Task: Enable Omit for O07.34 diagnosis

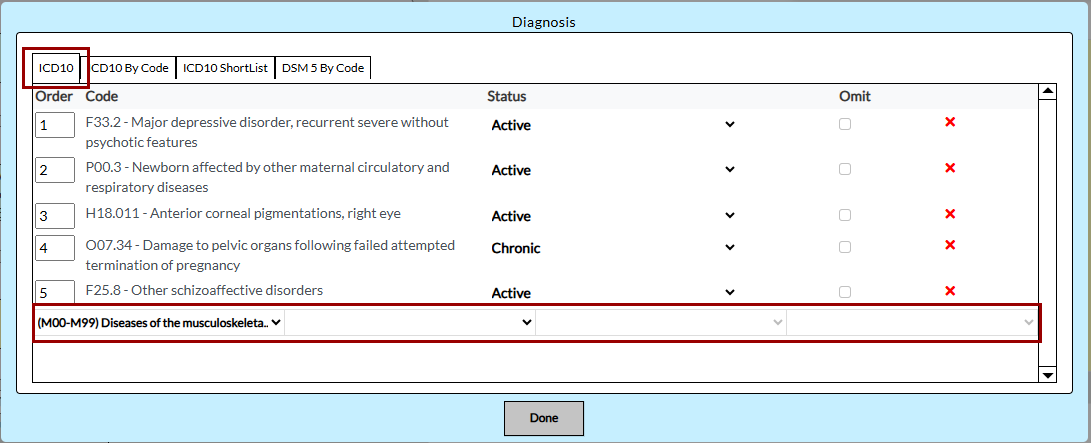Action: pyautogui.click(x=845, y=246)
